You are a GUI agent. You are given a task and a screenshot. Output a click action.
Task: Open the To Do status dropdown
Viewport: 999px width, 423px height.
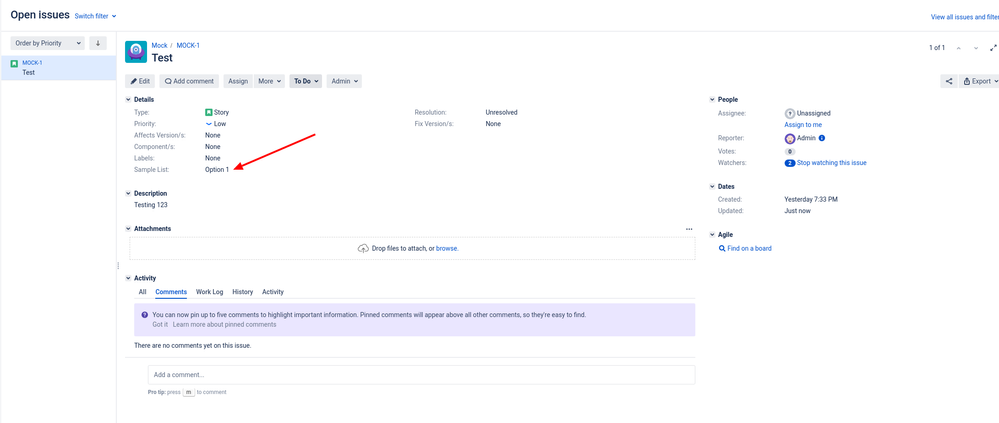pos(306,81)
